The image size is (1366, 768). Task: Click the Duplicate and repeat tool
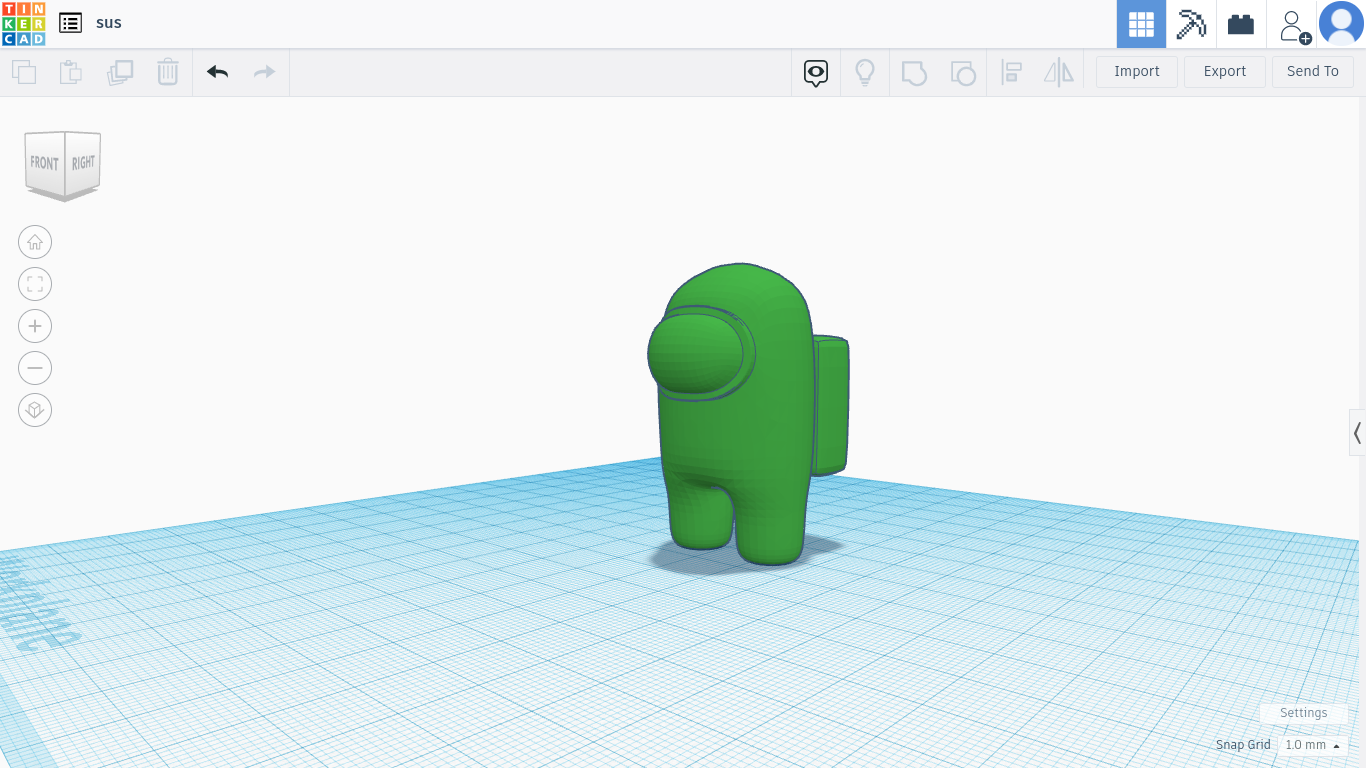click(x=120, y=72)
